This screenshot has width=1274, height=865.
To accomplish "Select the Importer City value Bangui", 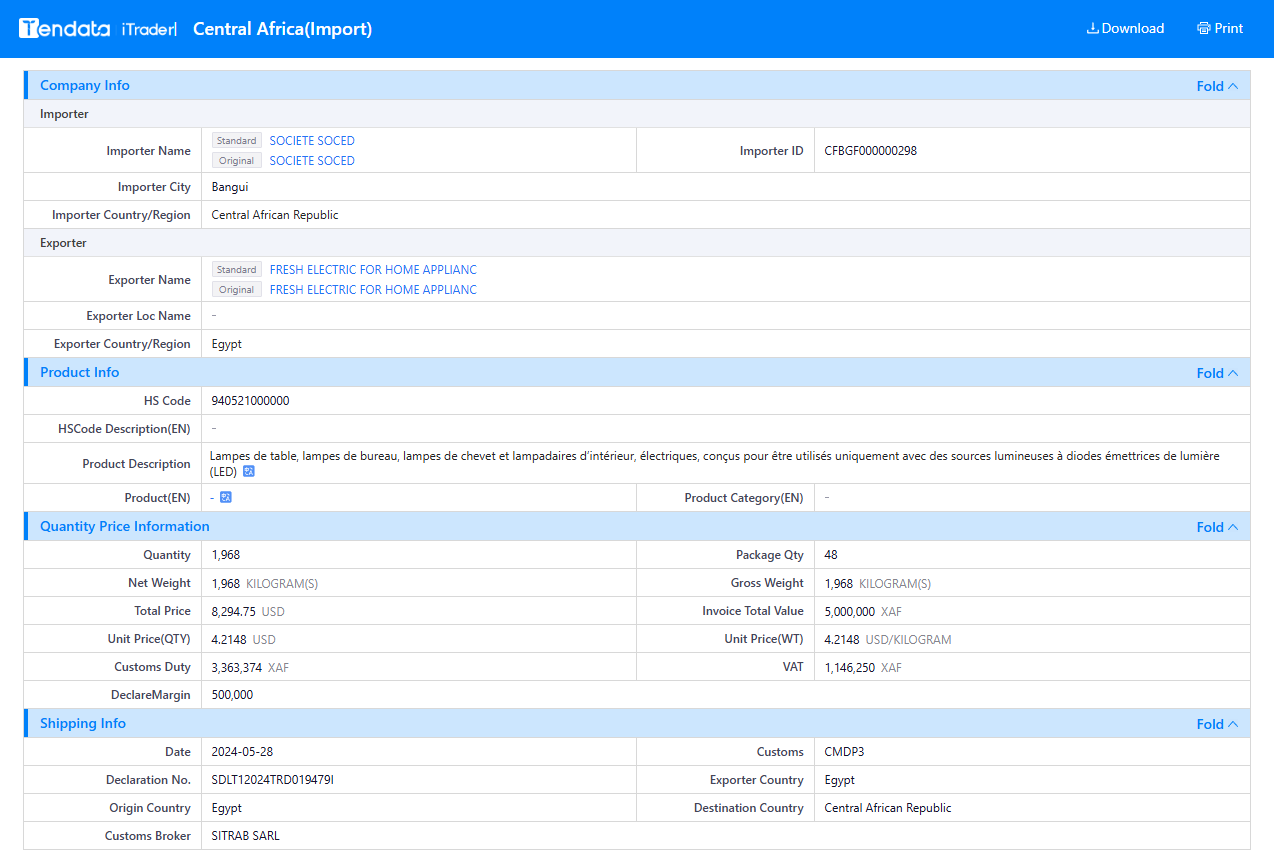I will (x=230, y=187).
